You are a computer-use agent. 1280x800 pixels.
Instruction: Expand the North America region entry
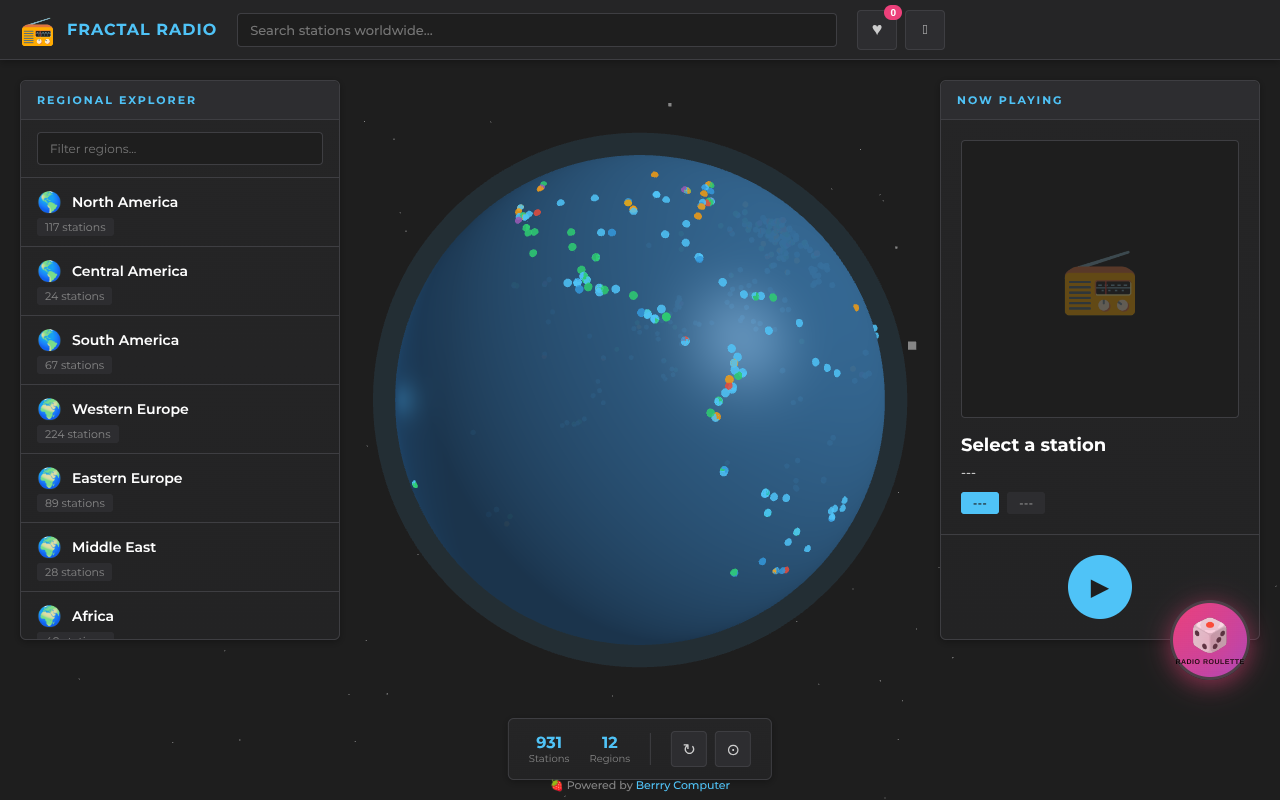click(180, 211)
